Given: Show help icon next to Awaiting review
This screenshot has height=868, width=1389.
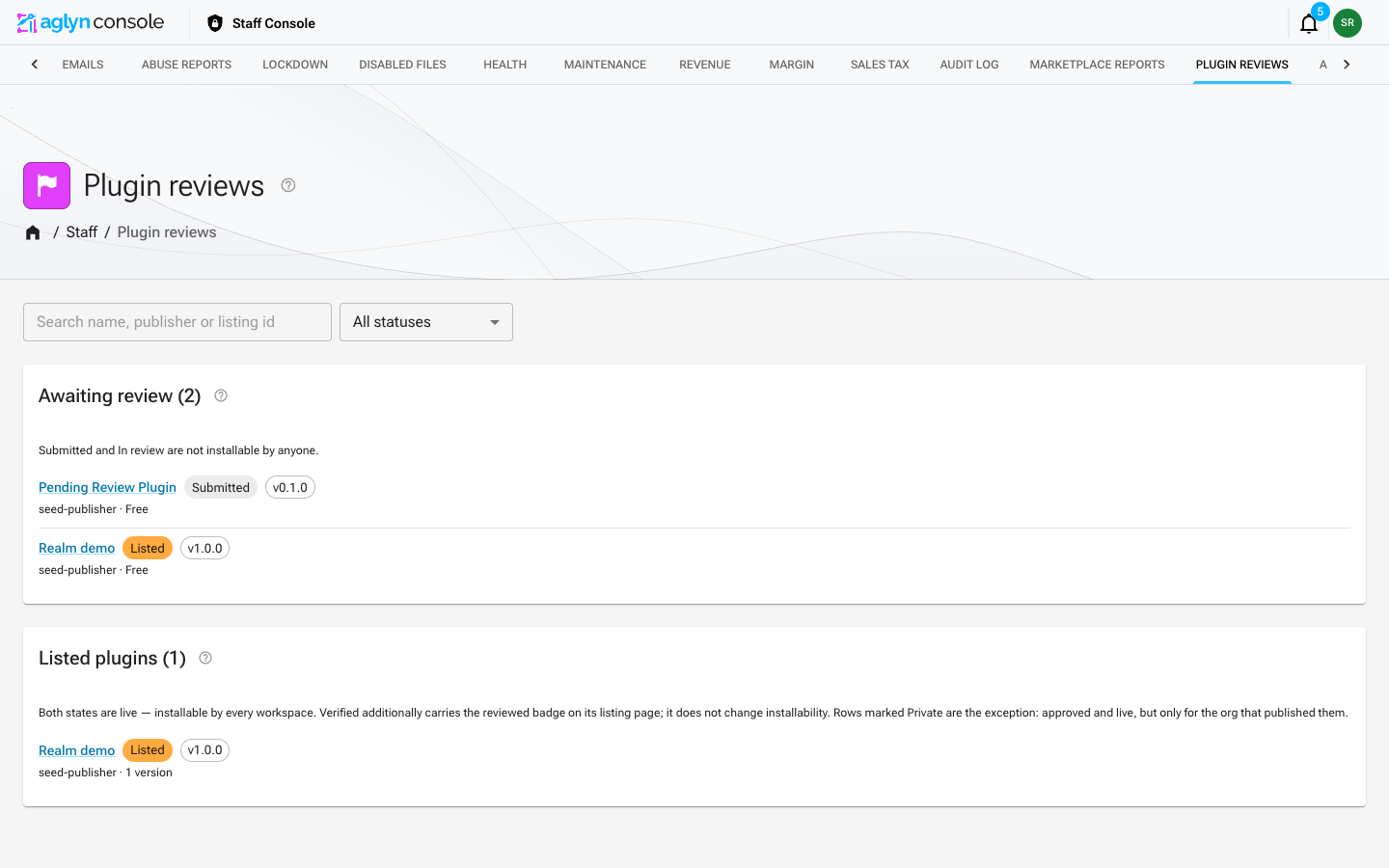Looking at the screenshot, I should click(x=221, y=395).
